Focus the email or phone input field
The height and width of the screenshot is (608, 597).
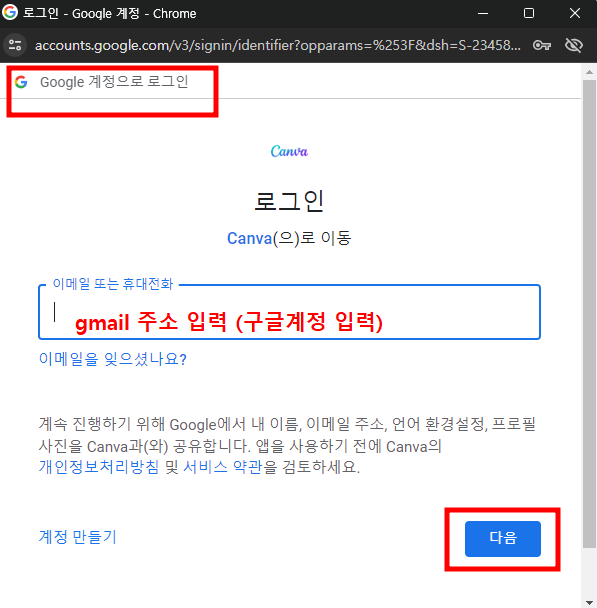289,312
